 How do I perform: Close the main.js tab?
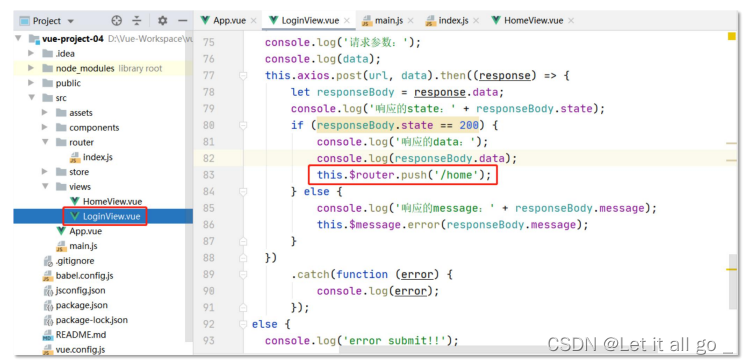tap(410, 21)
